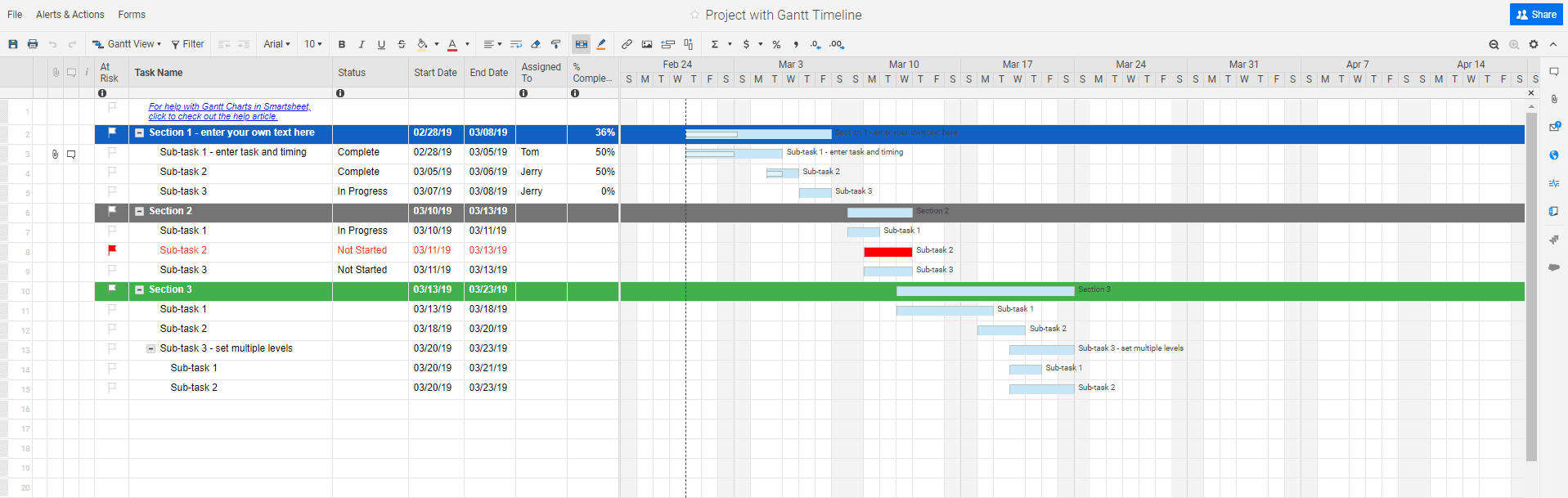The width and height of the screenshot is (1568, 498).
Task: Open the File menu
Action: click(x=15, y=15)
